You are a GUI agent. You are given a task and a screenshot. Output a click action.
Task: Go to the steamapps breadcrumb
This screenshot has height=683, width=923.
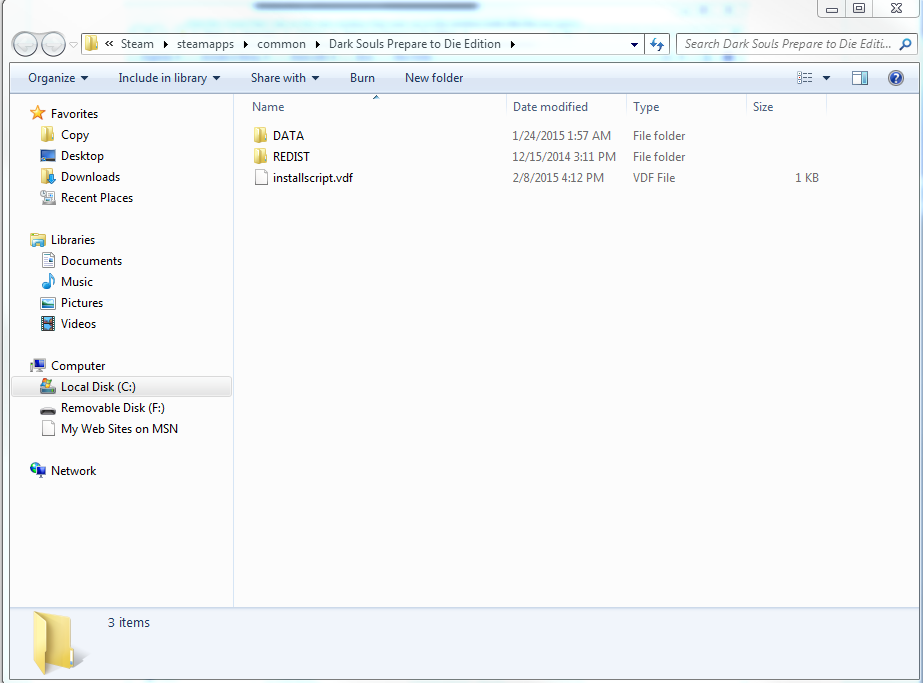point(205,44)
